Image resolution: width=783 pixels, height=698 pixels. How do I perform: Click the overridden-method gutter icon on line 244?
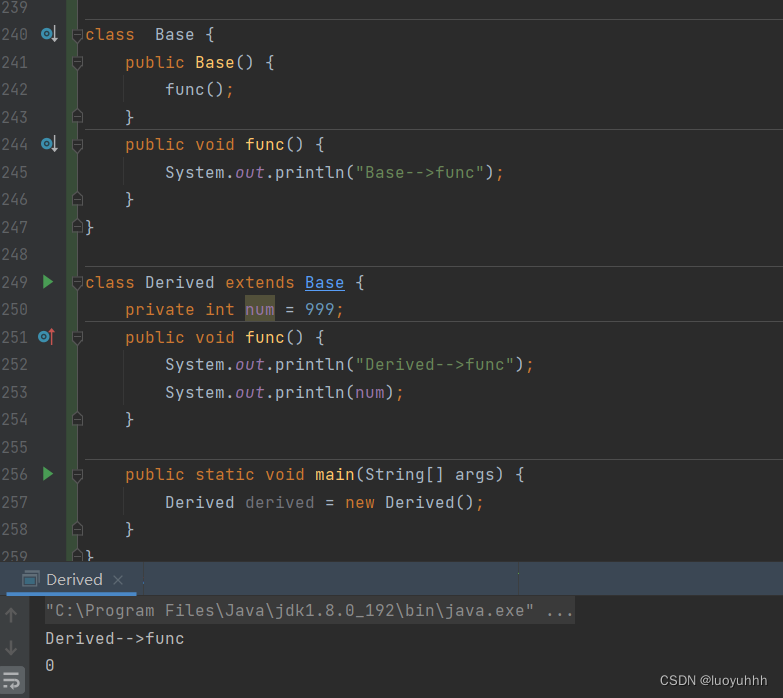coord(49,144)
